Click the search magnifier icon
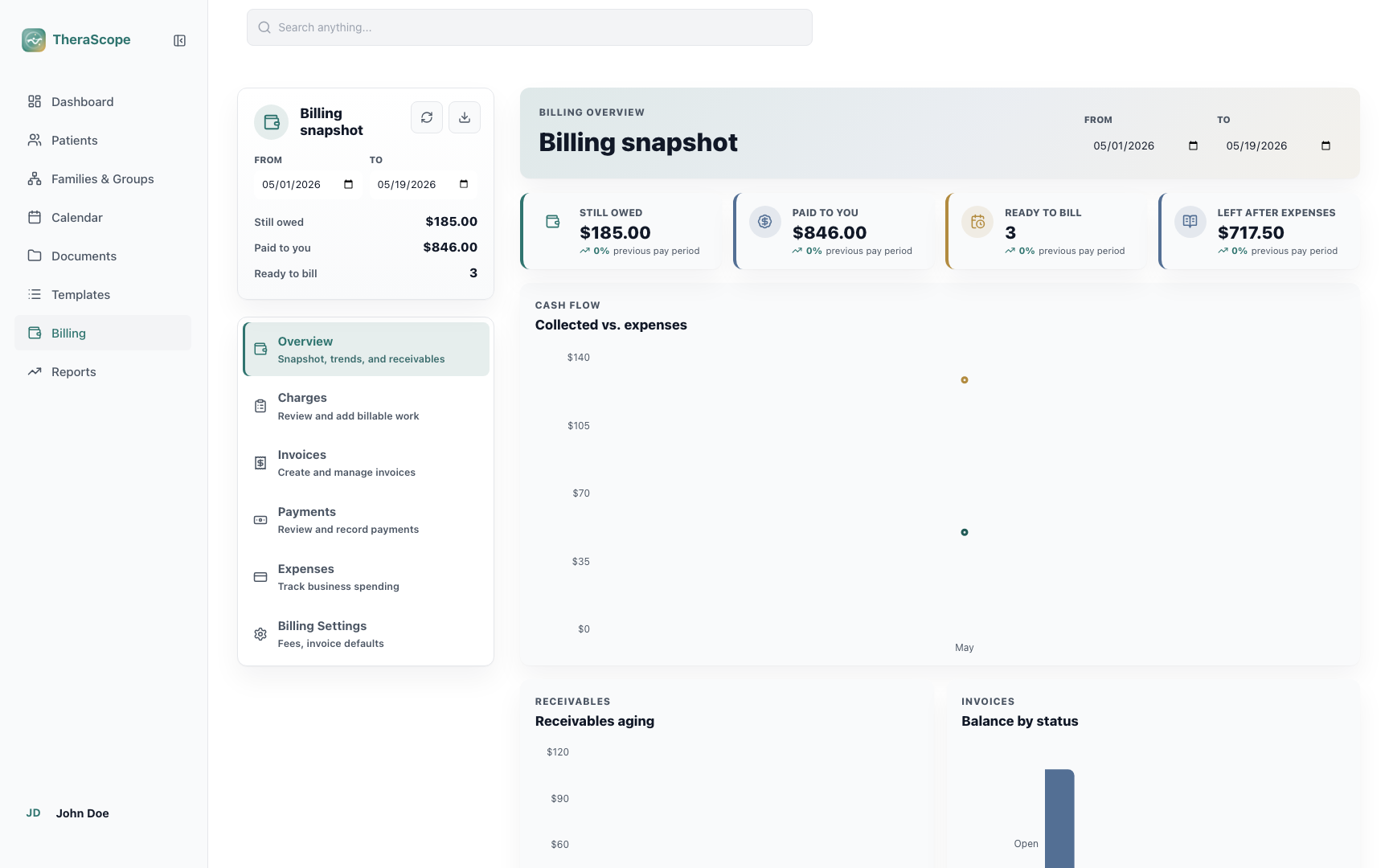1389x868 pixels. tap(264, 27)
